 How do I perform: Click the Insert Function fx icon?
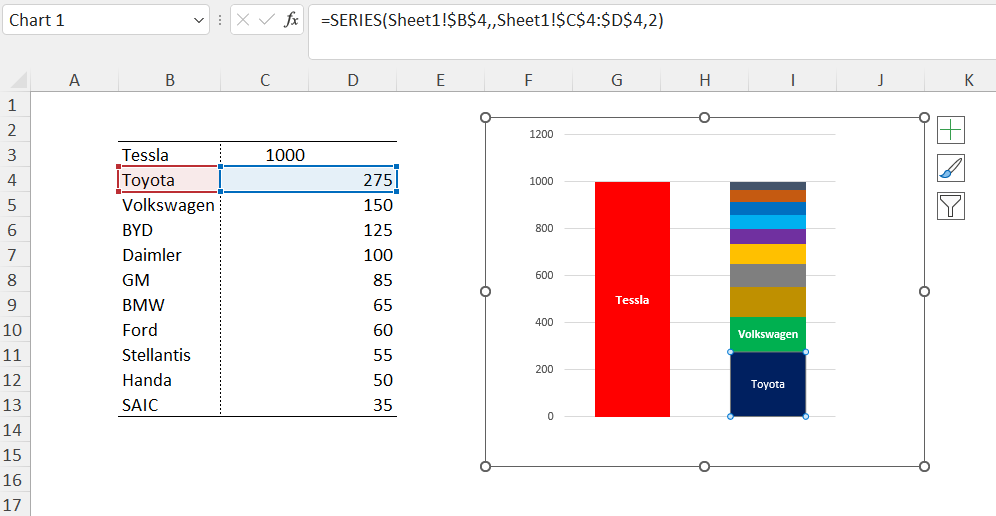point(291,20)
